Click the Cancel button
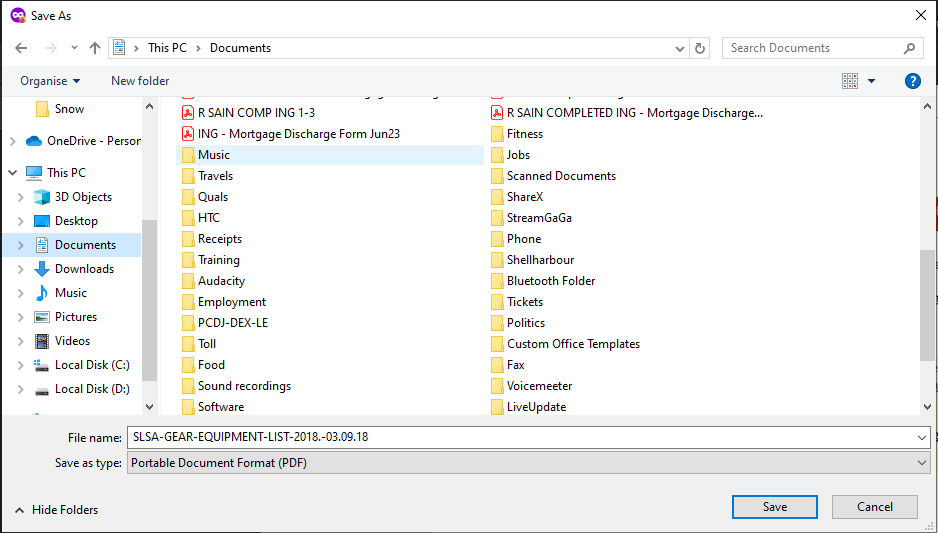 pyautogui.click(x=875, y=507)
